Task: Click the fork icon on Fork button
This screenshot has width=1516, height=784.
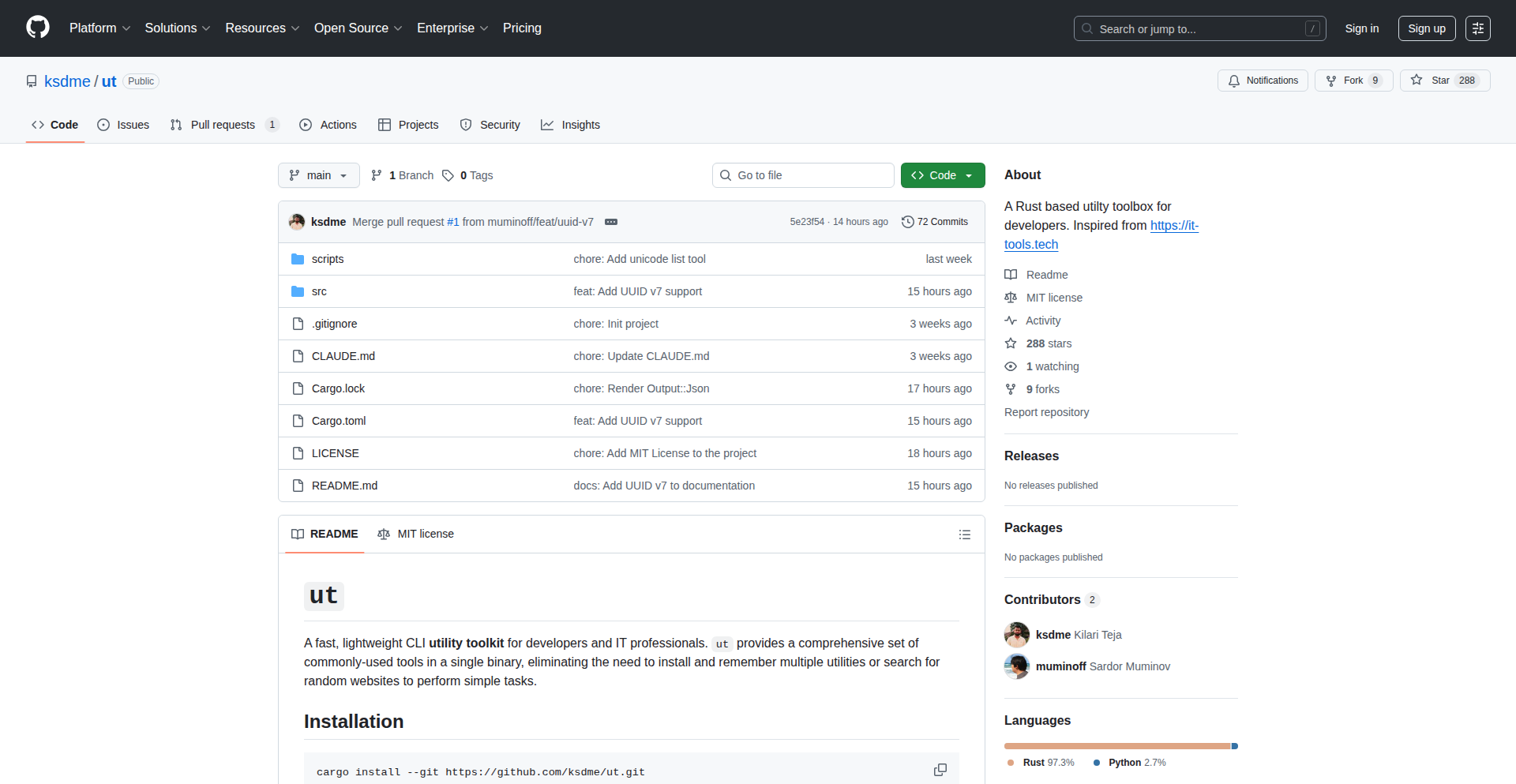Action: [x=1331, y=81]
